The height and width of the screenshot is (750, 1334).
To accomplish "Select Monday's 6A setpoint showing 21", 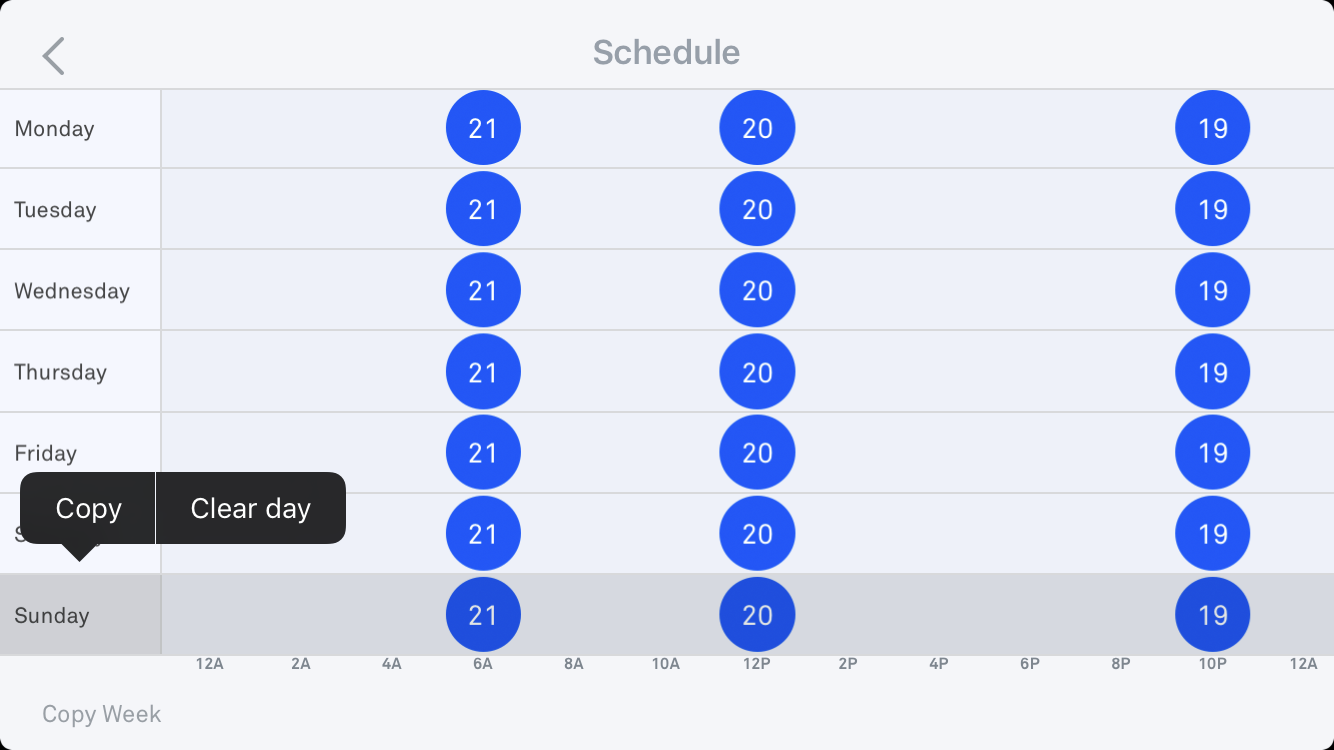I will 483,128.
